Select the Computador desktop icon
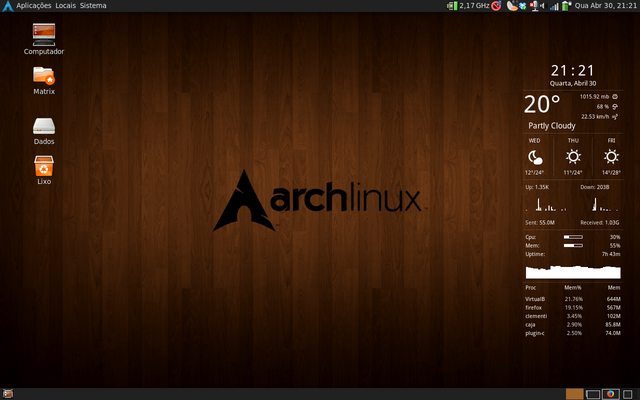The image size is (640, 400). point(44,39)
